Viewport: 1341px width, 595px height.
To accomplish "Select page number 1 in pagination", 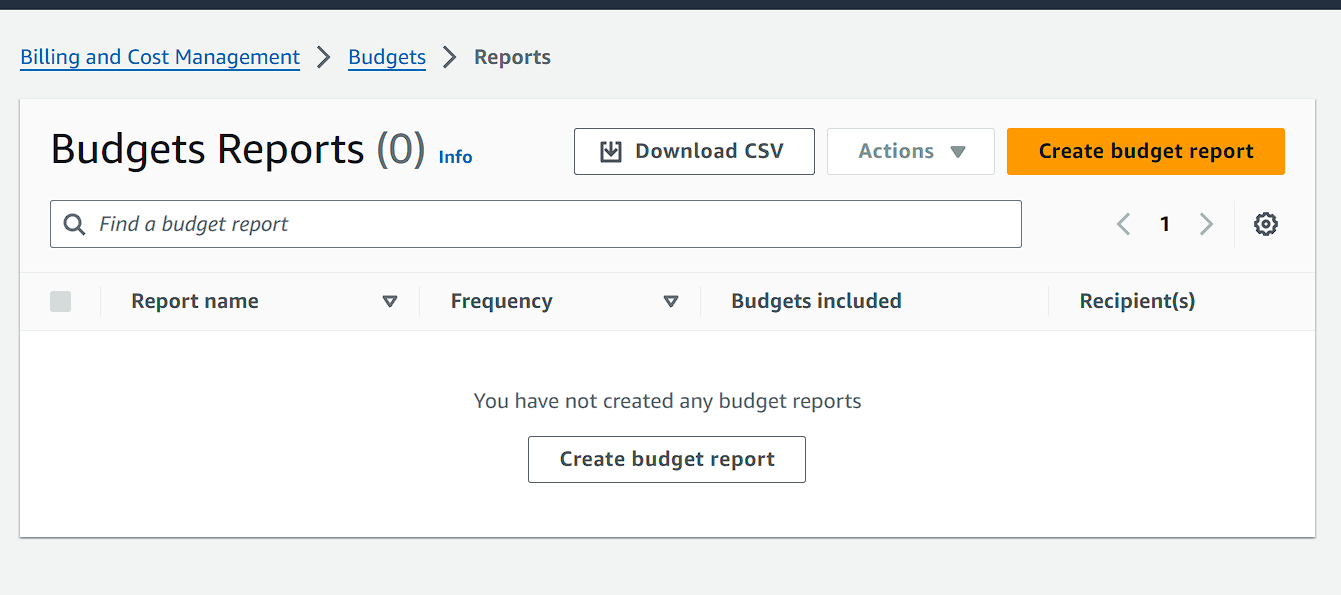I will click(1165, 224).
